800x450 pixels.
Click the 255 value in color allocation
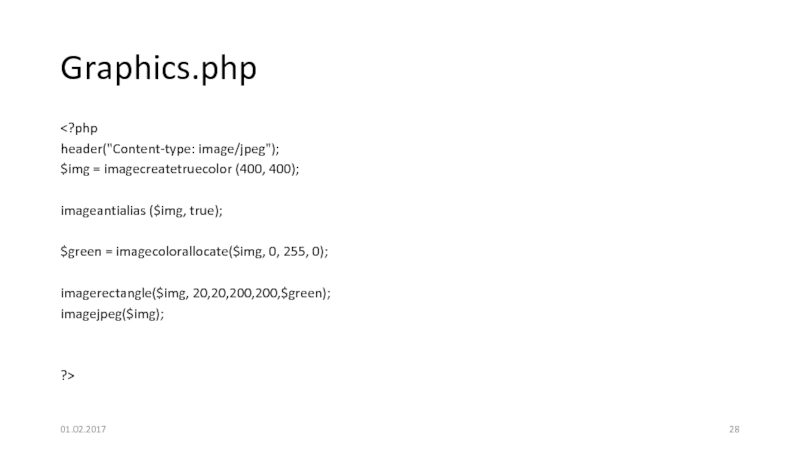click(294, 252)
